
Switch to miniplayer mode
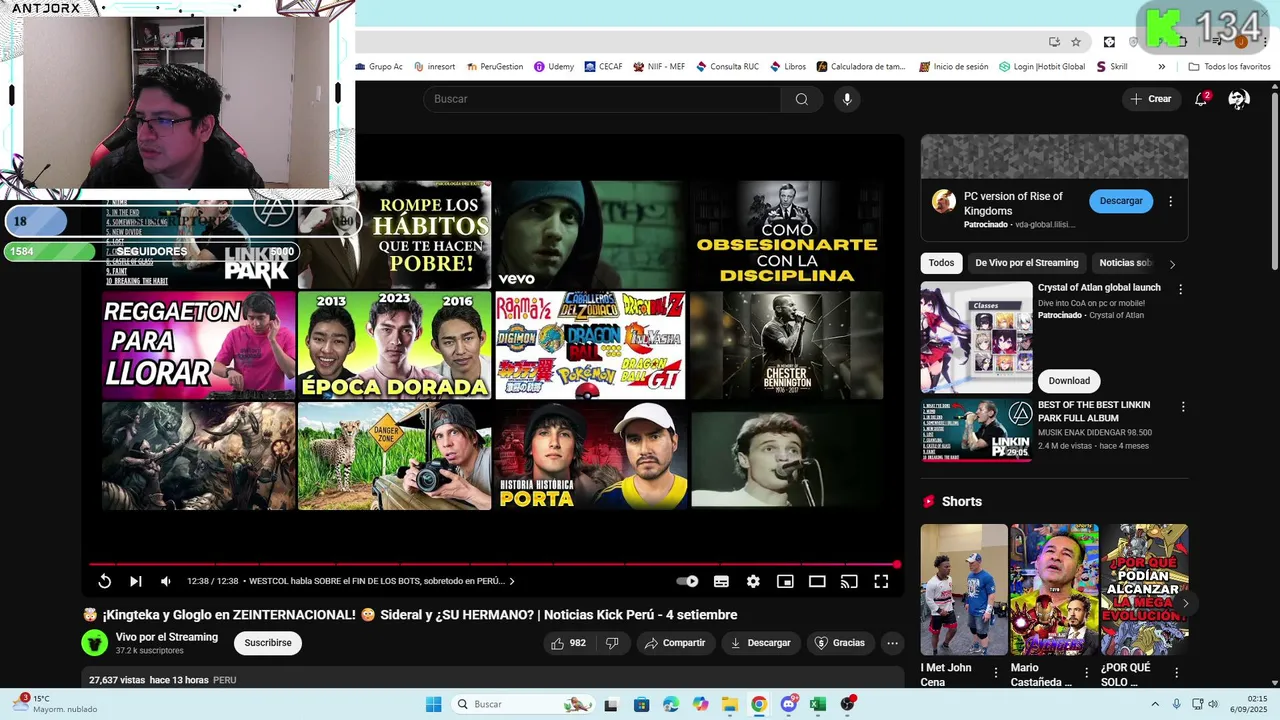[785, 581]
